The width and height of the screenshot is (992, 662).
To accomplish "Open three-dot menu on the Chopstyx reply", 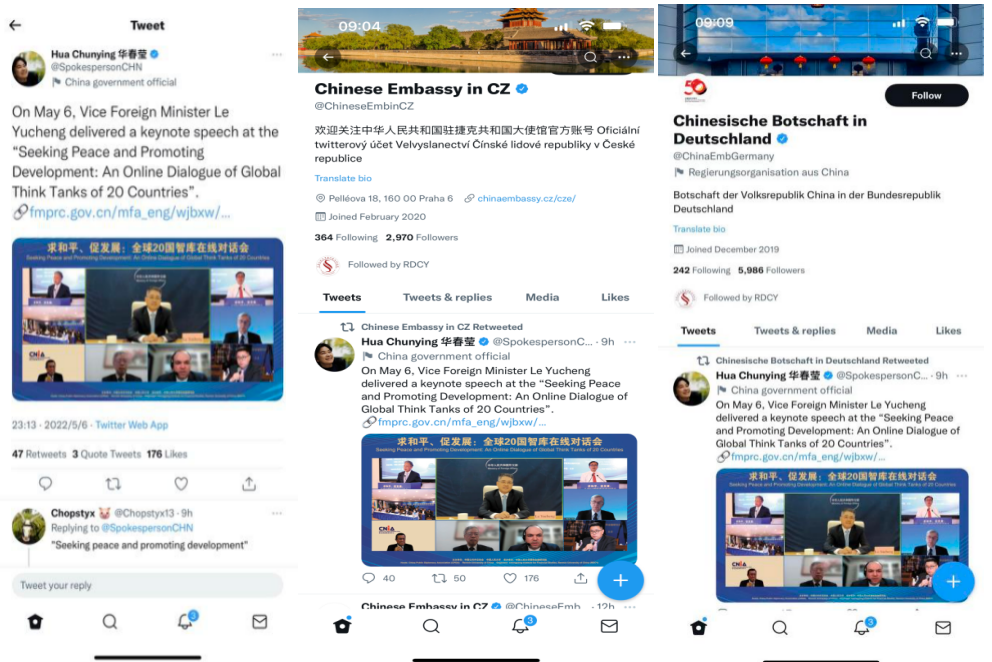I will click(276, 513).
